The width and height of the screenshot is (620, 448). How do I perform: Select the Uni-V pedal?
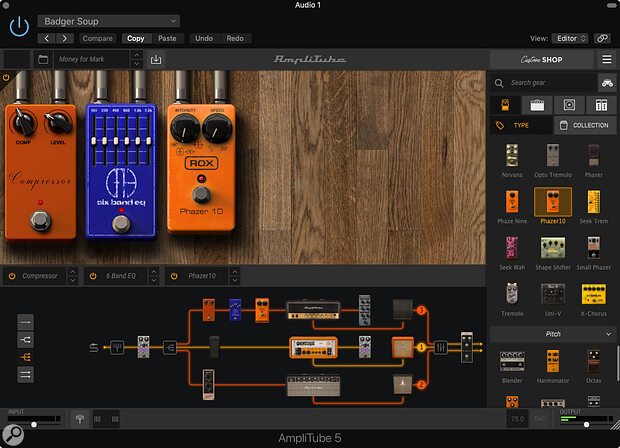click(x=553, y=299)
